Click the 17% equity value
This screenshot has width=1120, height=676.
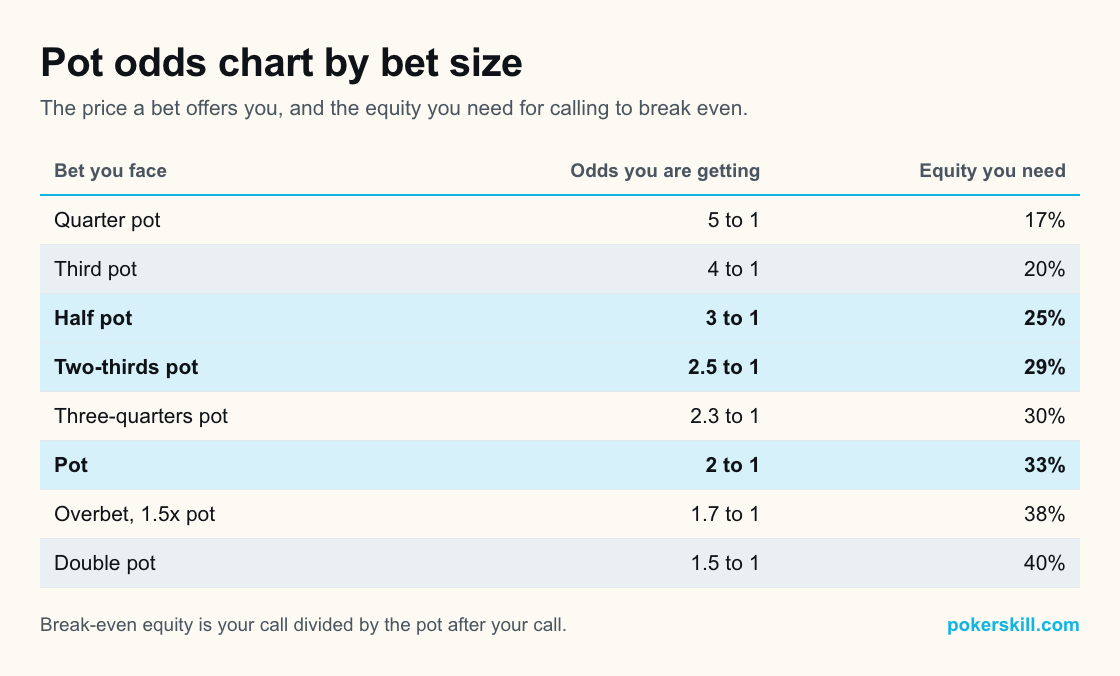1045,220
